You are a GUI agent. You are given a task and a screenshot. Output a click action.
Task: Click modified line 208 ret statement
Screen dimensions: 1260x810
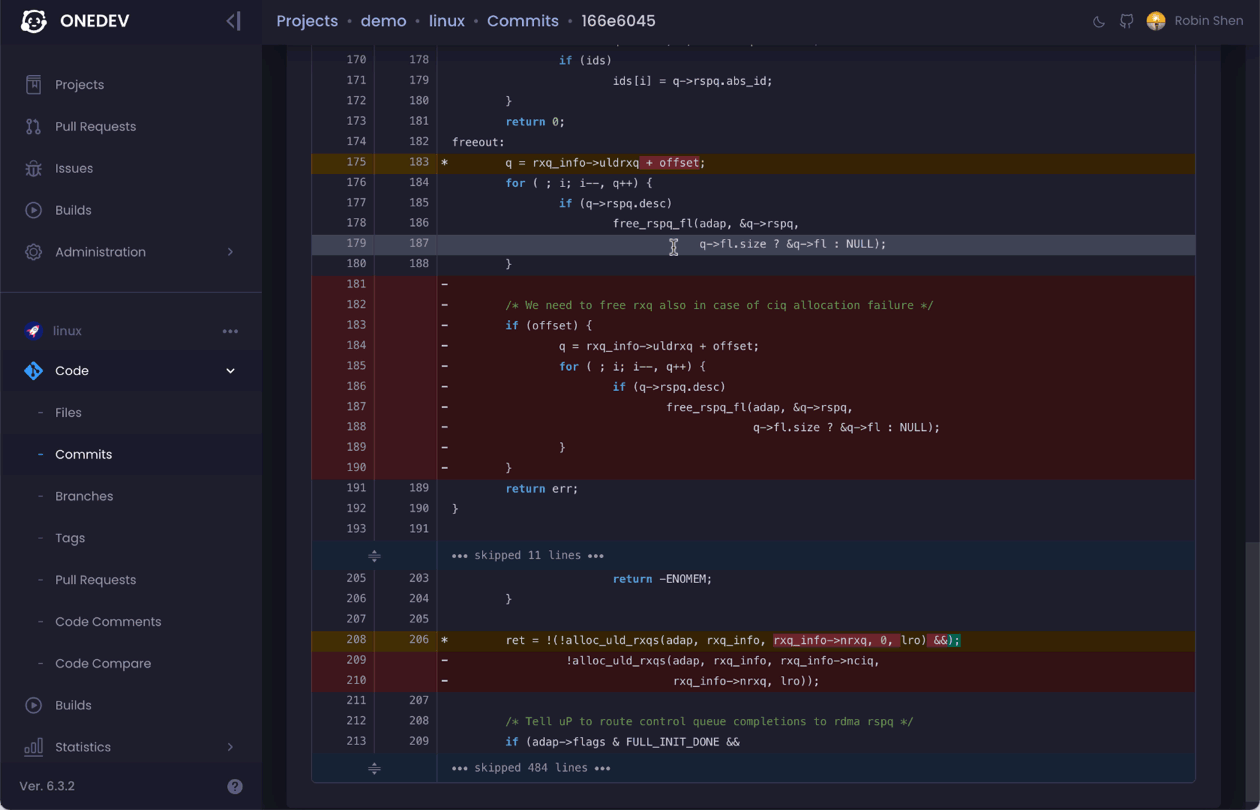[x=733, y=640]
